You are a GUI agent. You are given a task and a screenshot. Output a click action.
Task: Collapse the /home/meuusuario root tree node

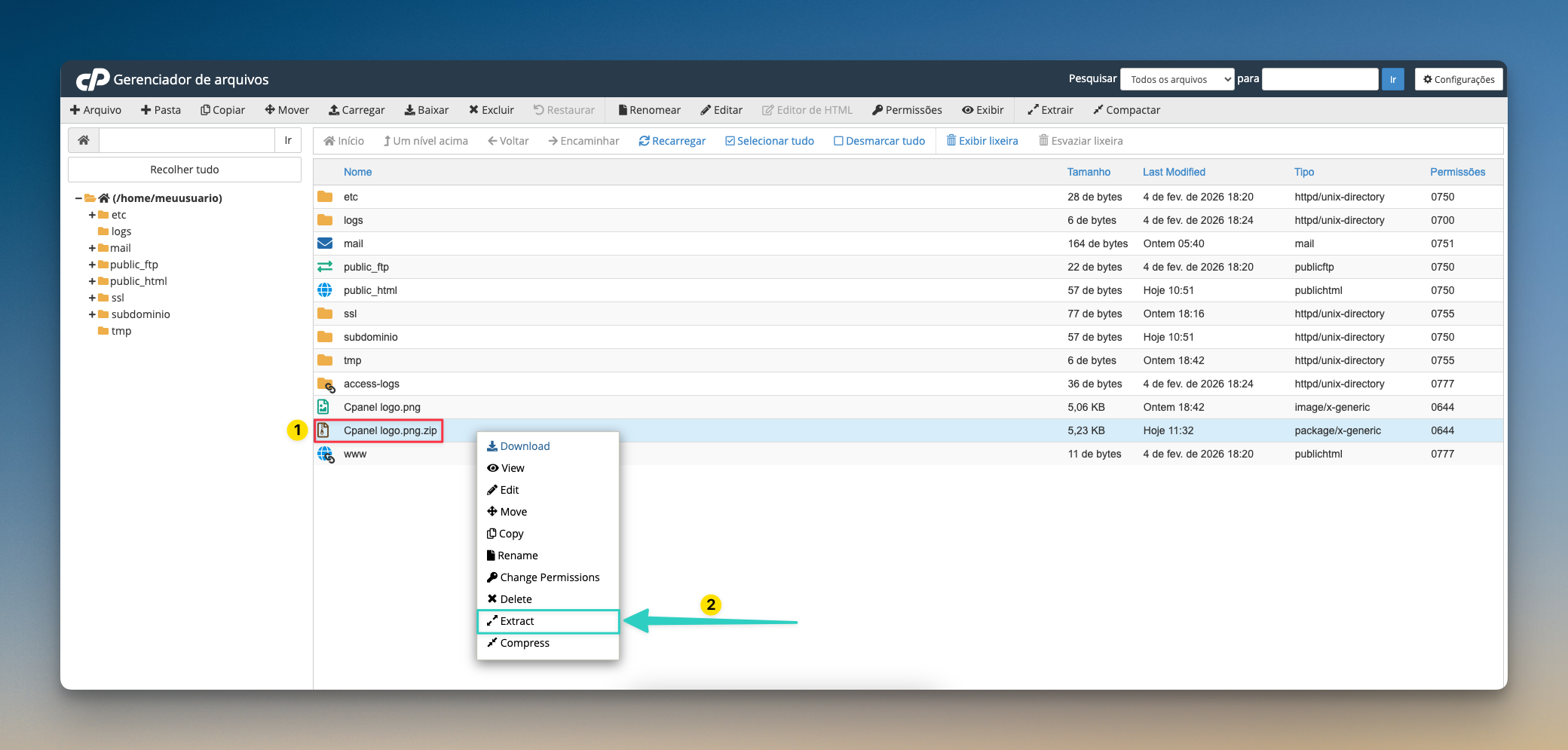(78, 198)
